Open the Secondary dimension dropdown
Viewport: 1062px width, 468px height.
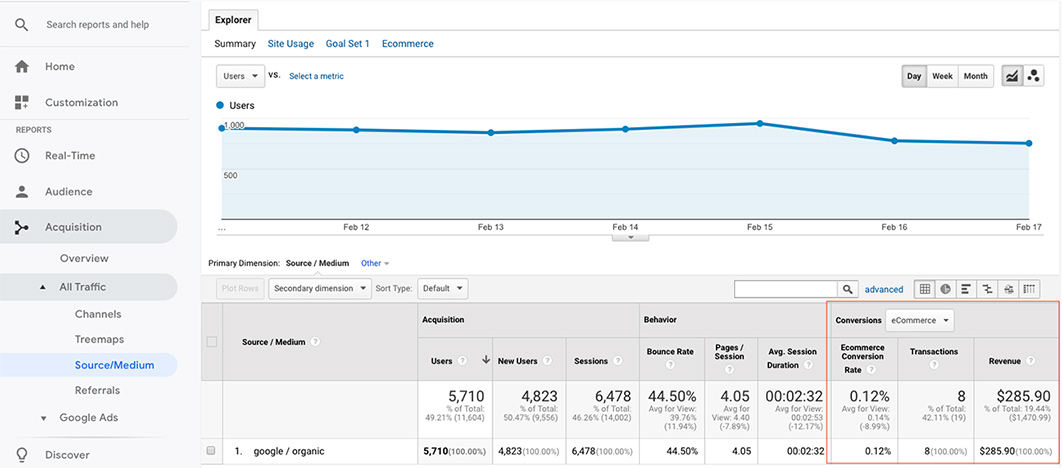click(x=318, y=288)
